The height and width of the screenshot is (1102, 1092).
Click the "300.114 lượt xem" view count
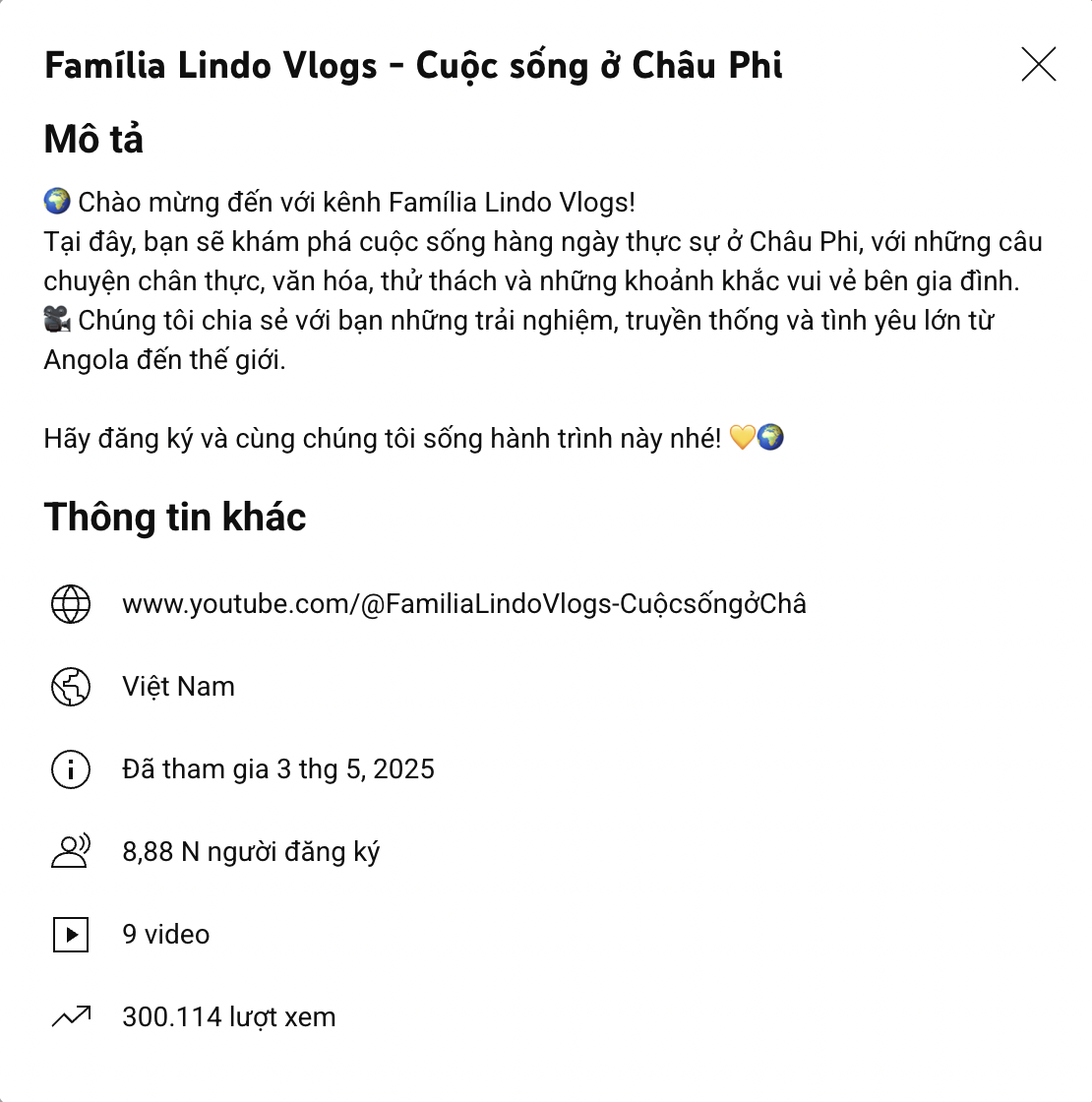click(229, 1017)
